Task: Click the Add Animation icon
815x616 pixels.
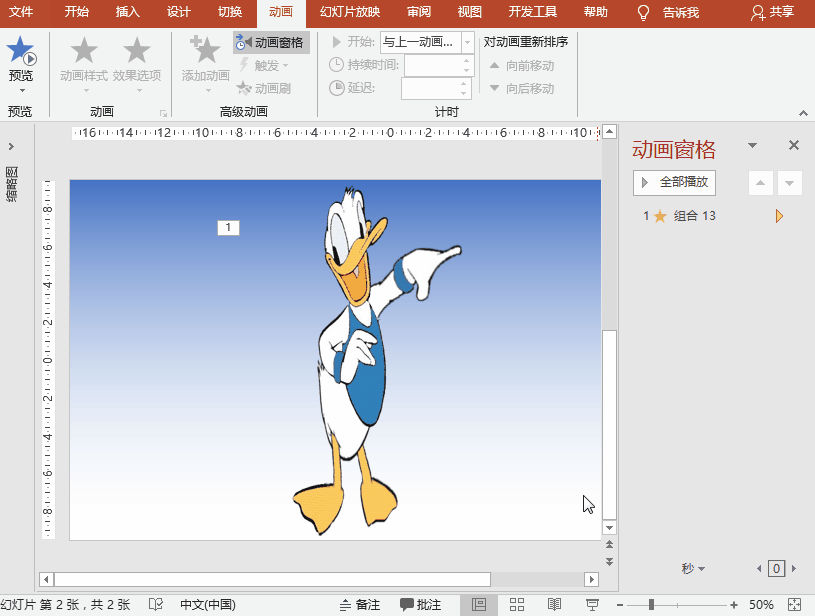Action: tap(205, 50)
